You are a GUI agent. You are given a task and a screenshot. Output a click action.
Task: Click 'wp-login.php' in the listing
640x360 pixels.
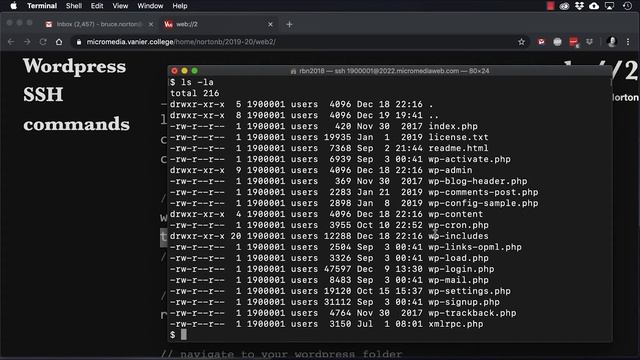(461, 269)
